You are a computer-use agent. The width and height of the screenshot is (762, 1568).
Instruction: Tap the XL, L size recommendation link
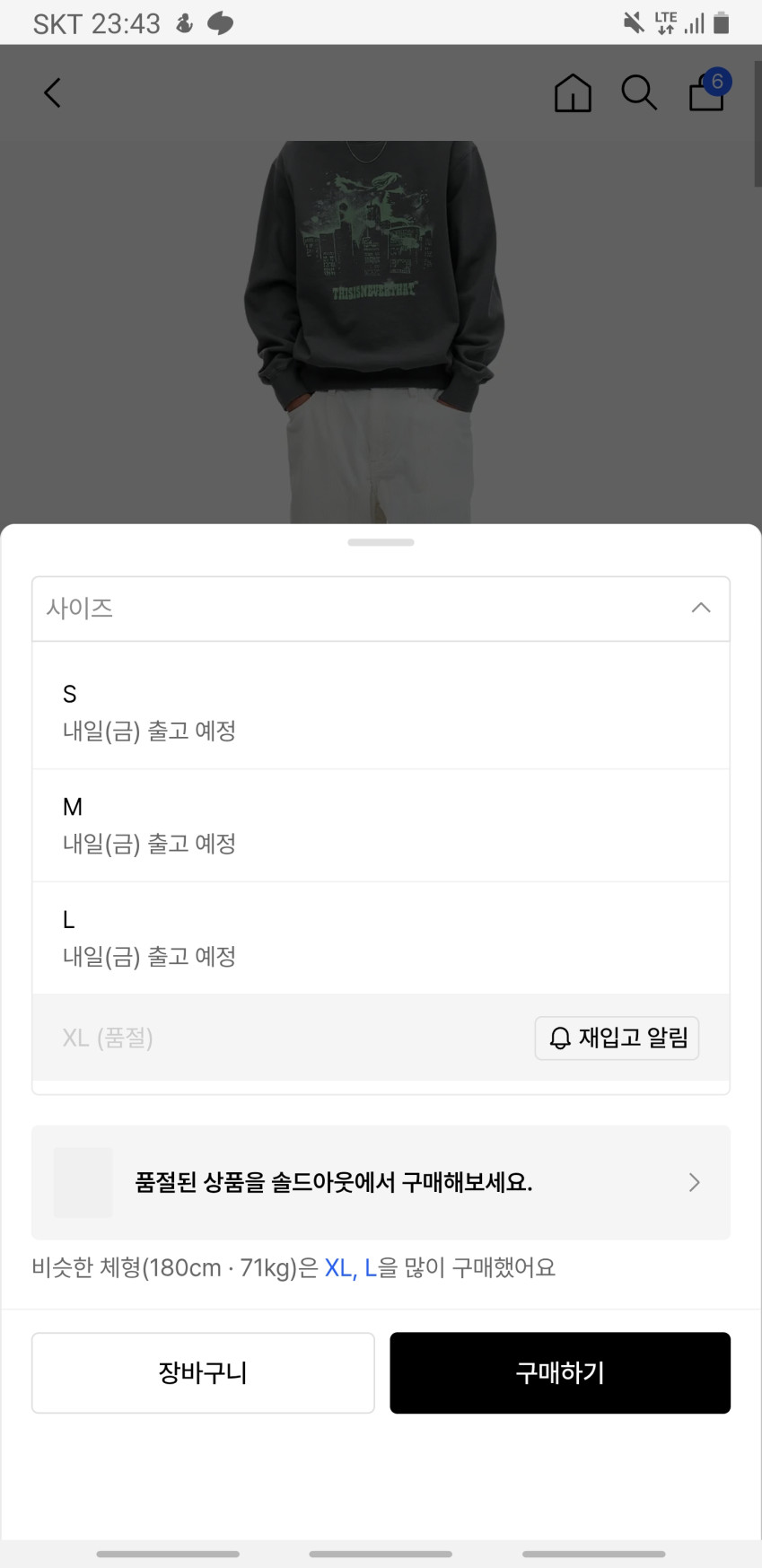[350, 1267]
